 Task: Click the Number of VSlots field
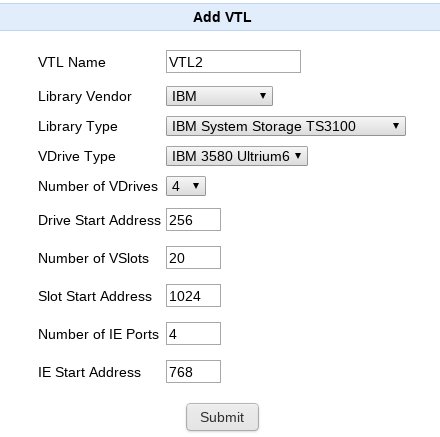coord(193,258)
